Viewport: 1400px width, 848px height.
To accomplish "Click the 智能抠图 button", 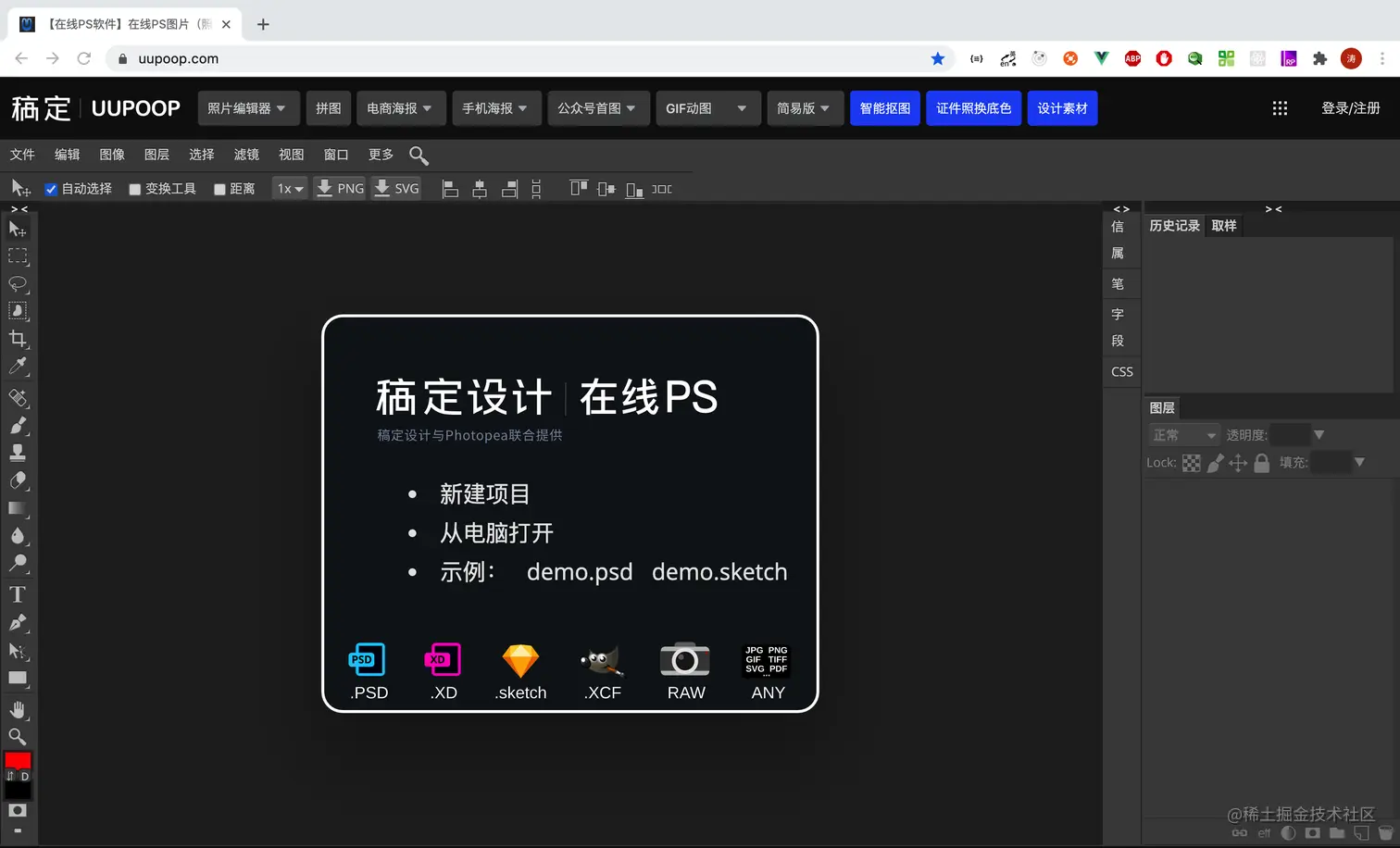I will point(885,108).
